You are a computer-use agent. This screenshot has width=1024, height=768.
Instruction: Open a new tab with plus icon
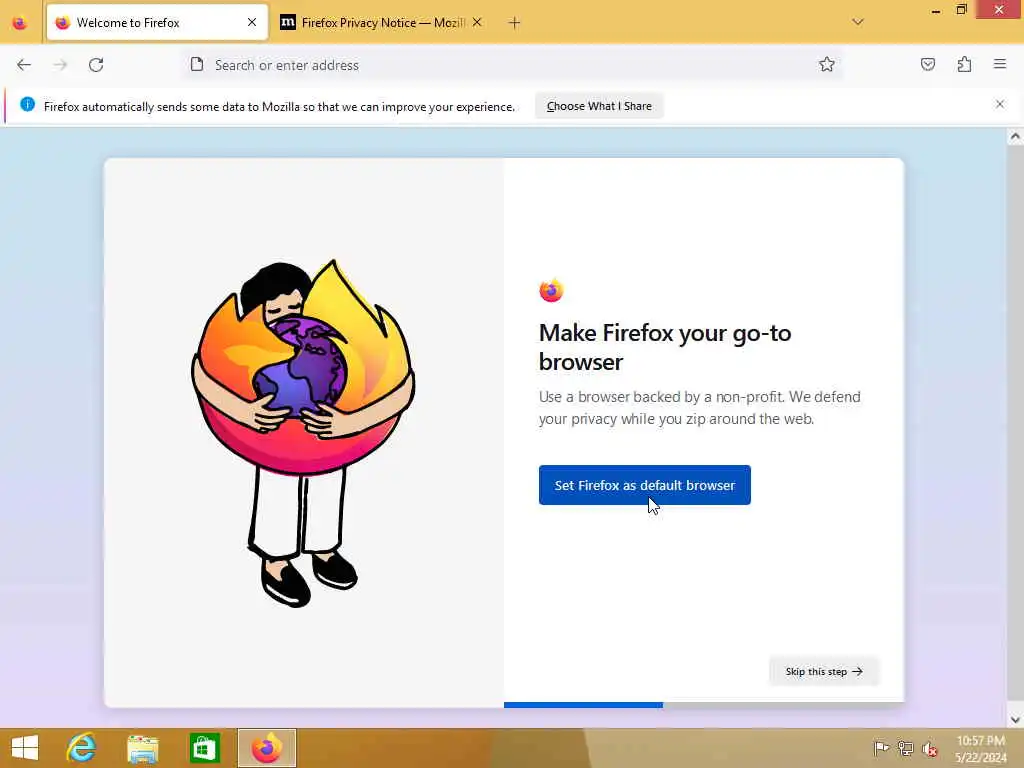(515, 23)
